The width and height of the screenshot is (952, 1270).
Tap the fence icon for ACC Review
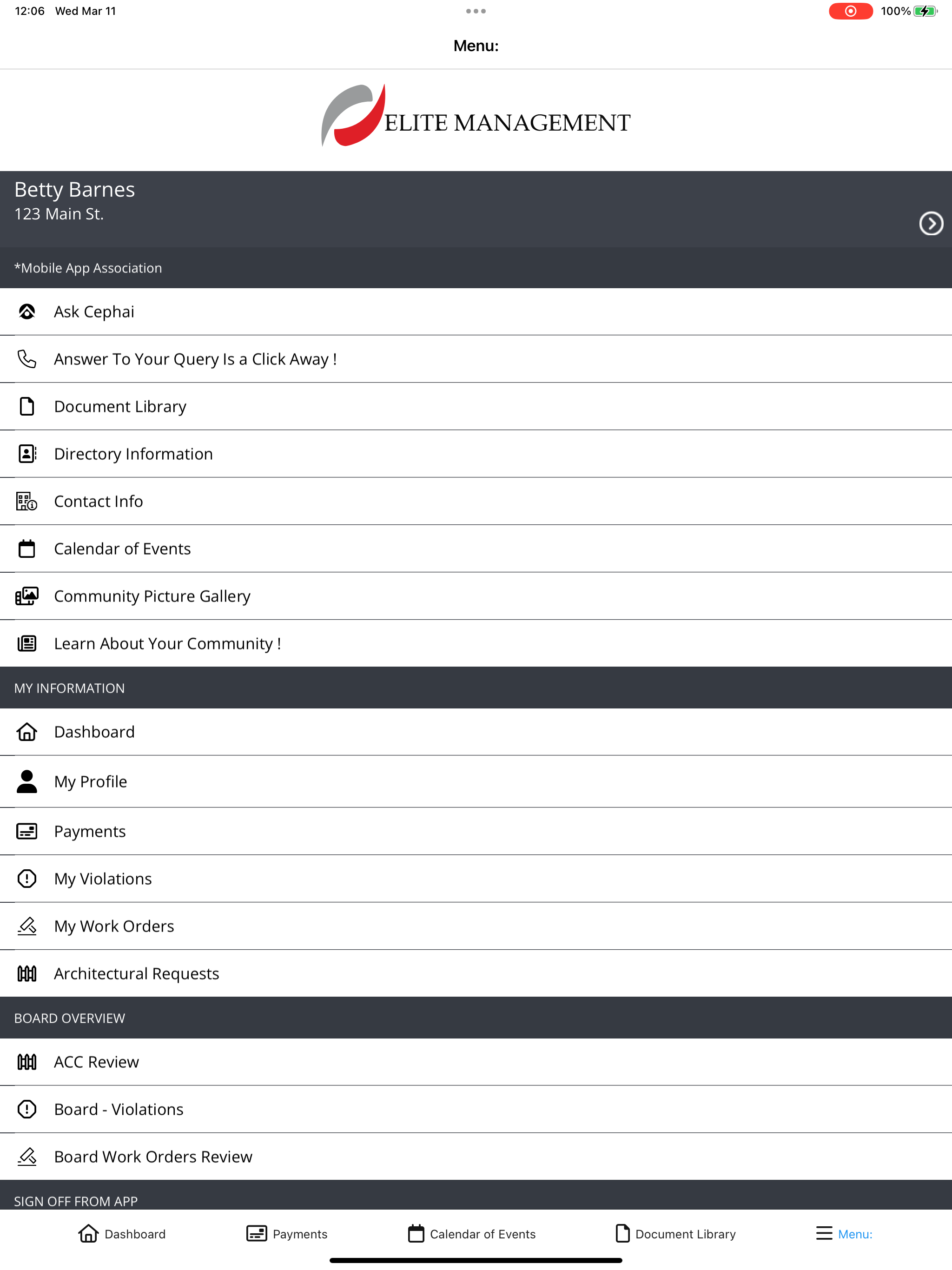(27, 1062)
